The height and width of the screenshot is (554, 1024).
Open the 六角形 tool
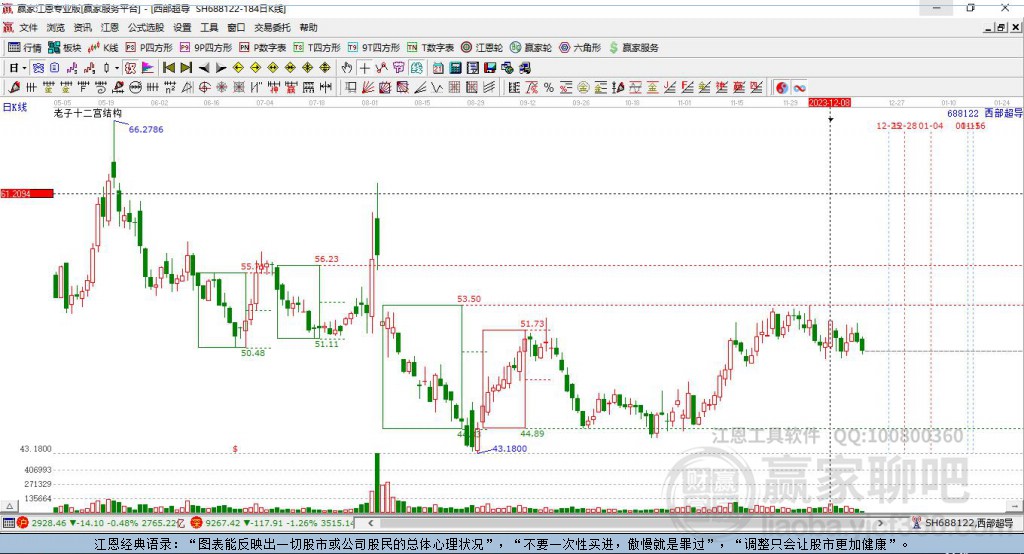coord(580,48)
